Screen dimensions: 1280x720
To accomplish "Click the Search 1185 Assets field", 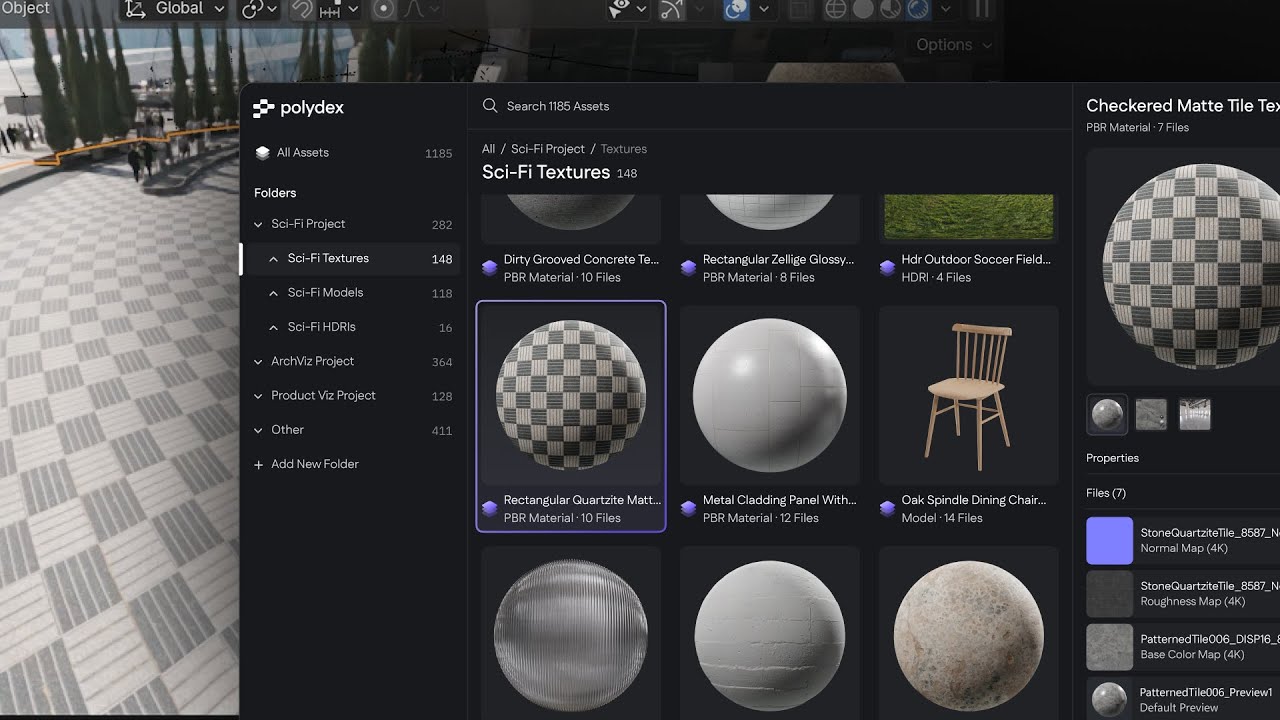I will click(x=770, y=106).
